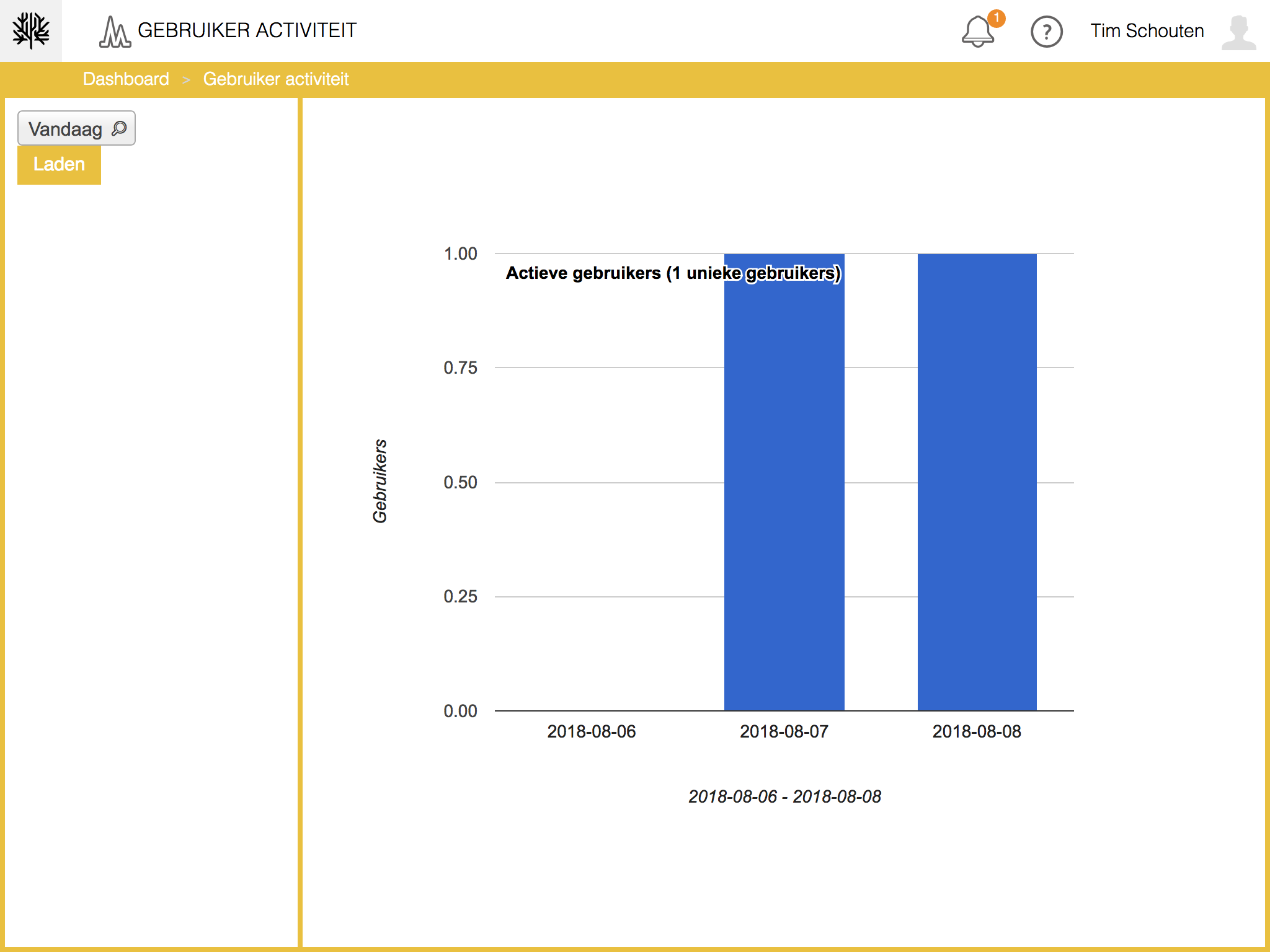Click the date range caption below chart
Image resolution: width=1270 pixels, height=952 pixels.
[x=784, y=796]
